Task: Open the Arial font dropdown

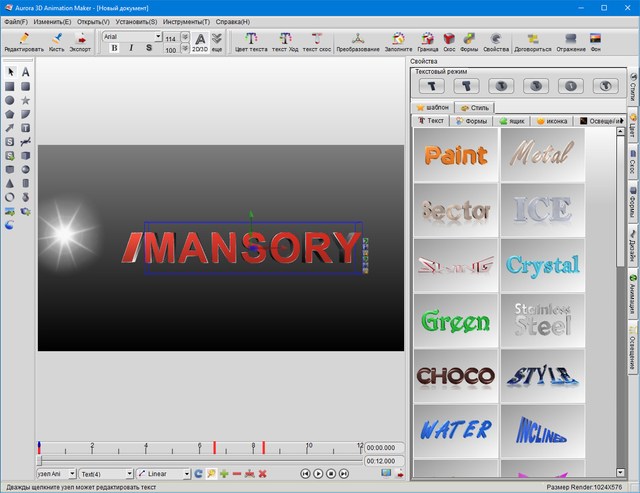Action: coord(132,35)
